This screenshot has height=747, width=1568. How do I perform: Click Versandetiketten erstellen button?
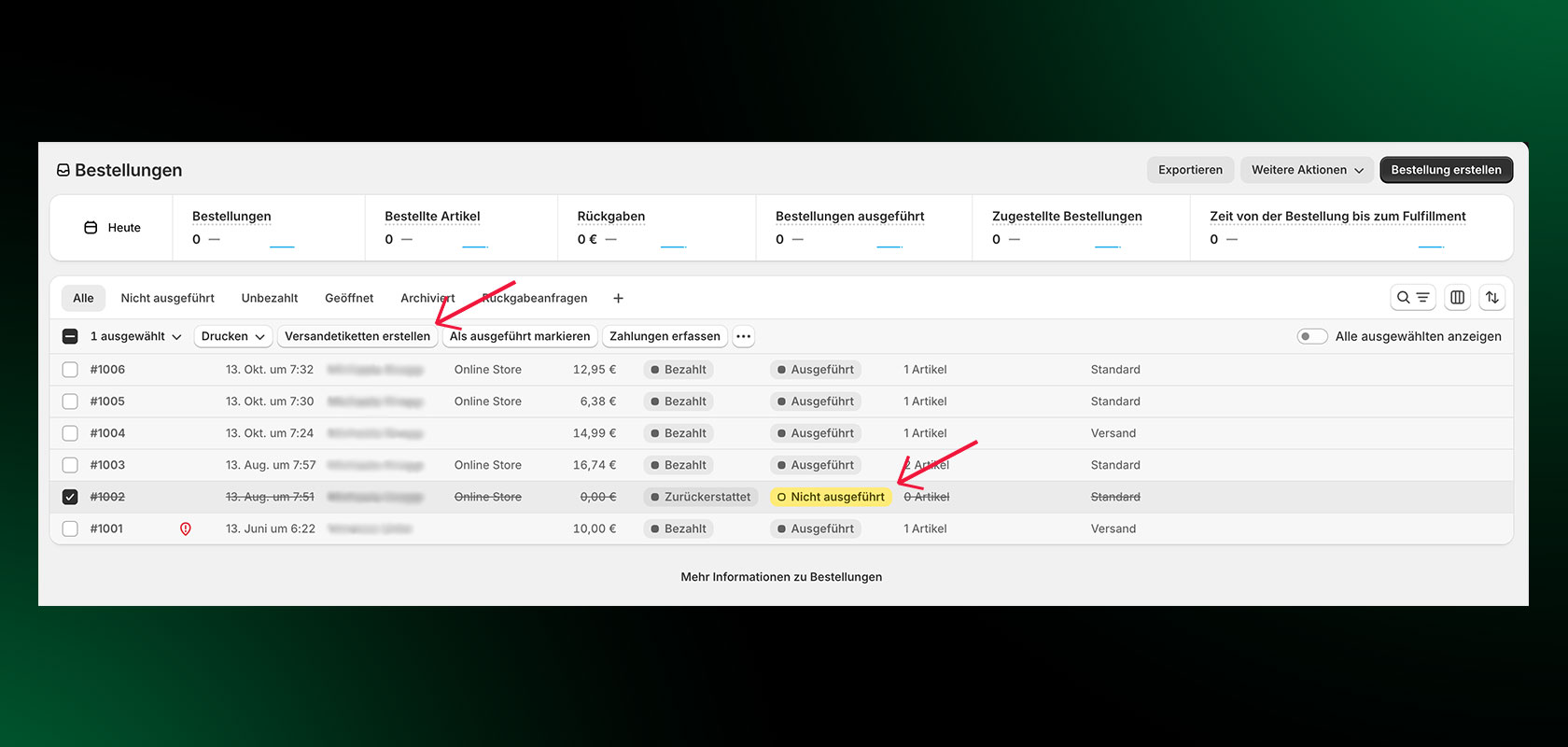coord(357,336)
